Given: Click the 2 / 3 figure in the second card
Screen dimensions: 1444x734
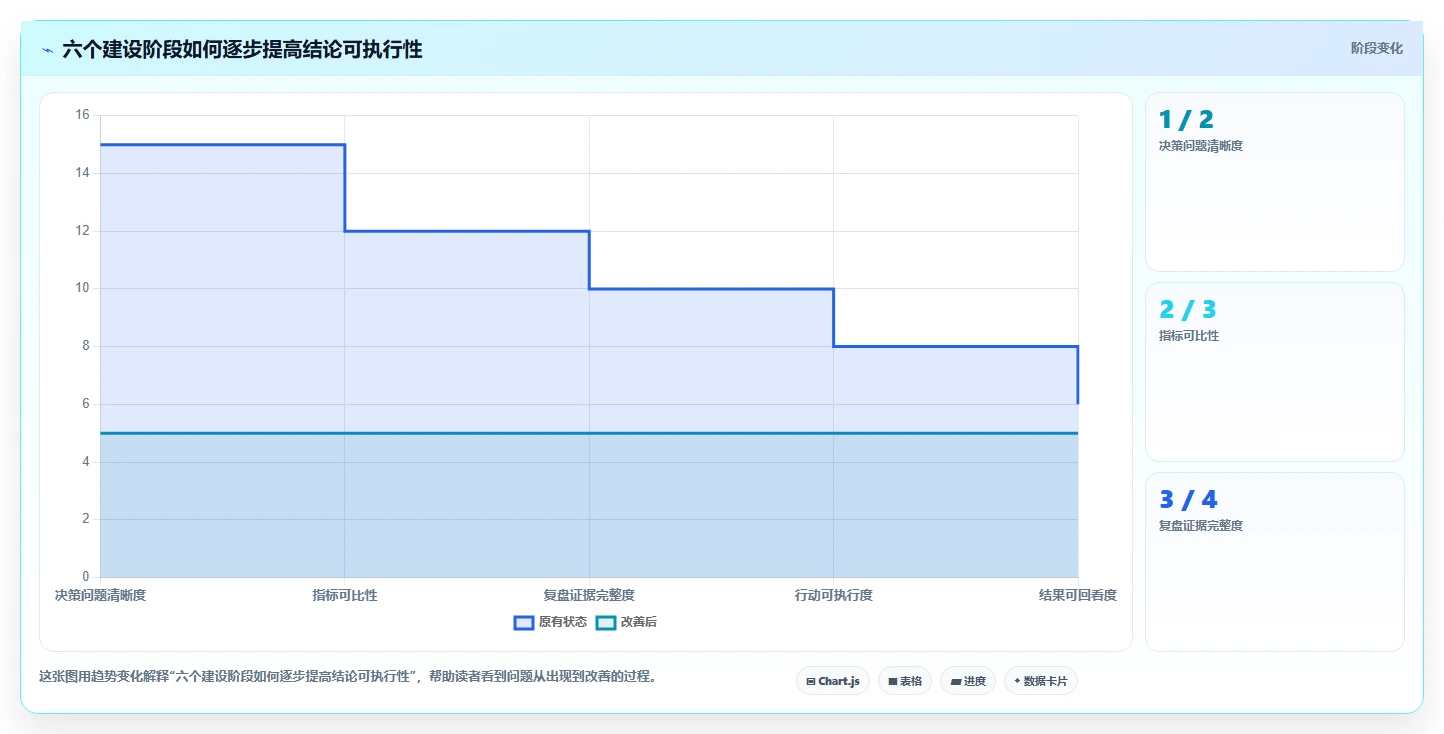Looking at the screenshot, I should click(x=1188, y=310).
